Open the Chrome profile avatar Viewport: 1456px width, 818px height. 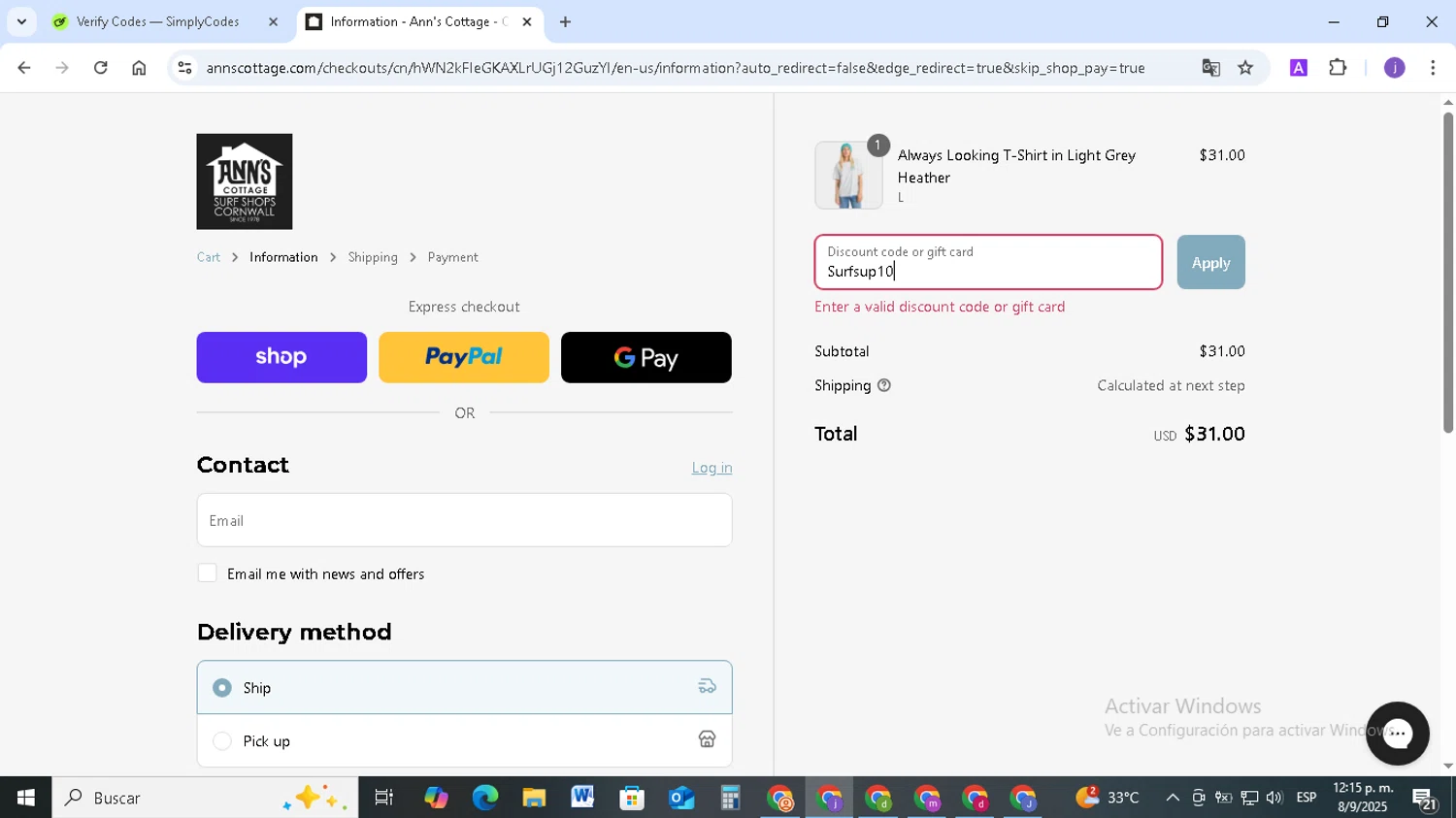pyautogui.click(x=1394, y=68)
